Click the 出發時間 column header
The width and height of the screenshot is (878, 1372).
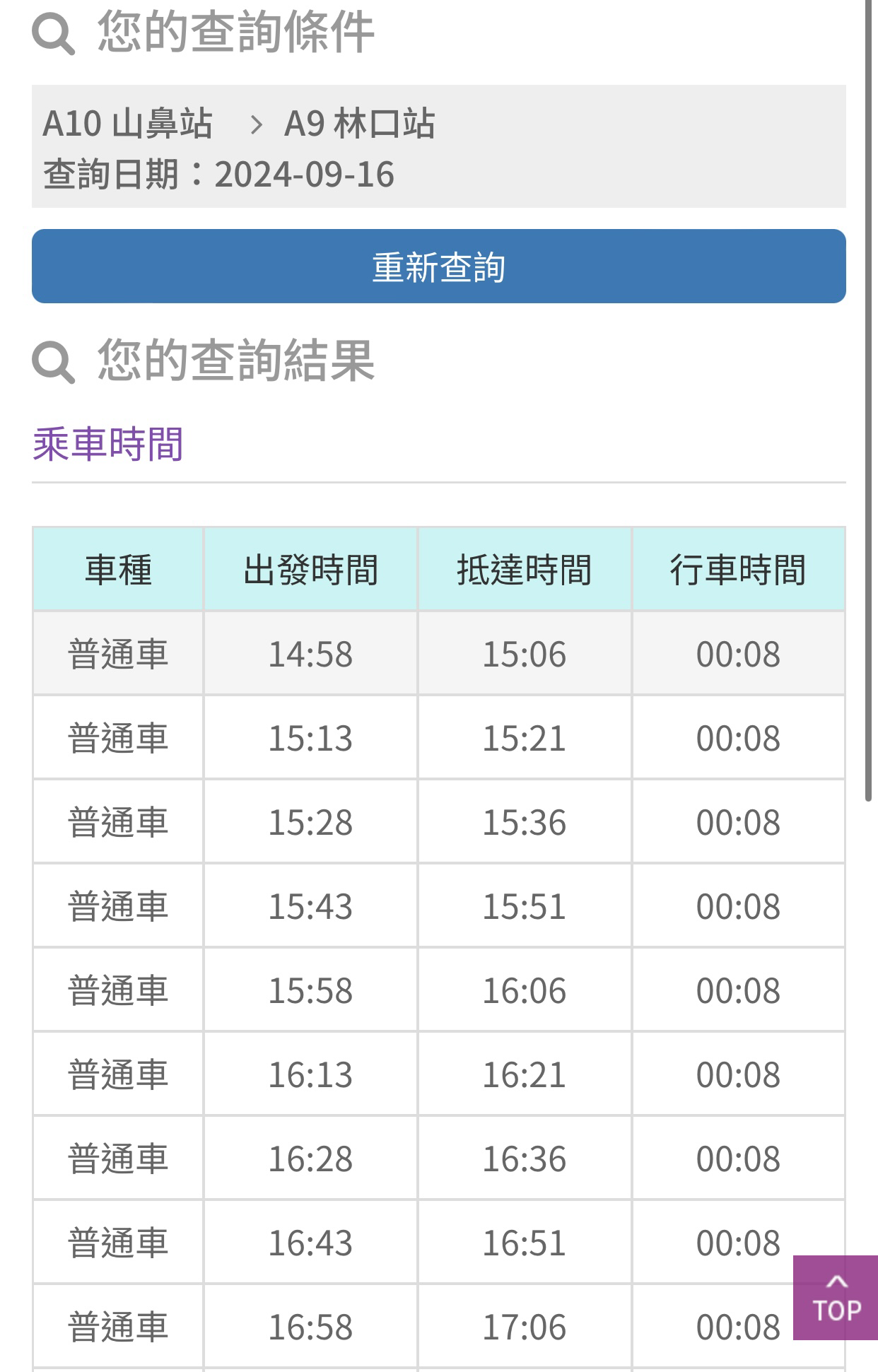coord(310,569)
